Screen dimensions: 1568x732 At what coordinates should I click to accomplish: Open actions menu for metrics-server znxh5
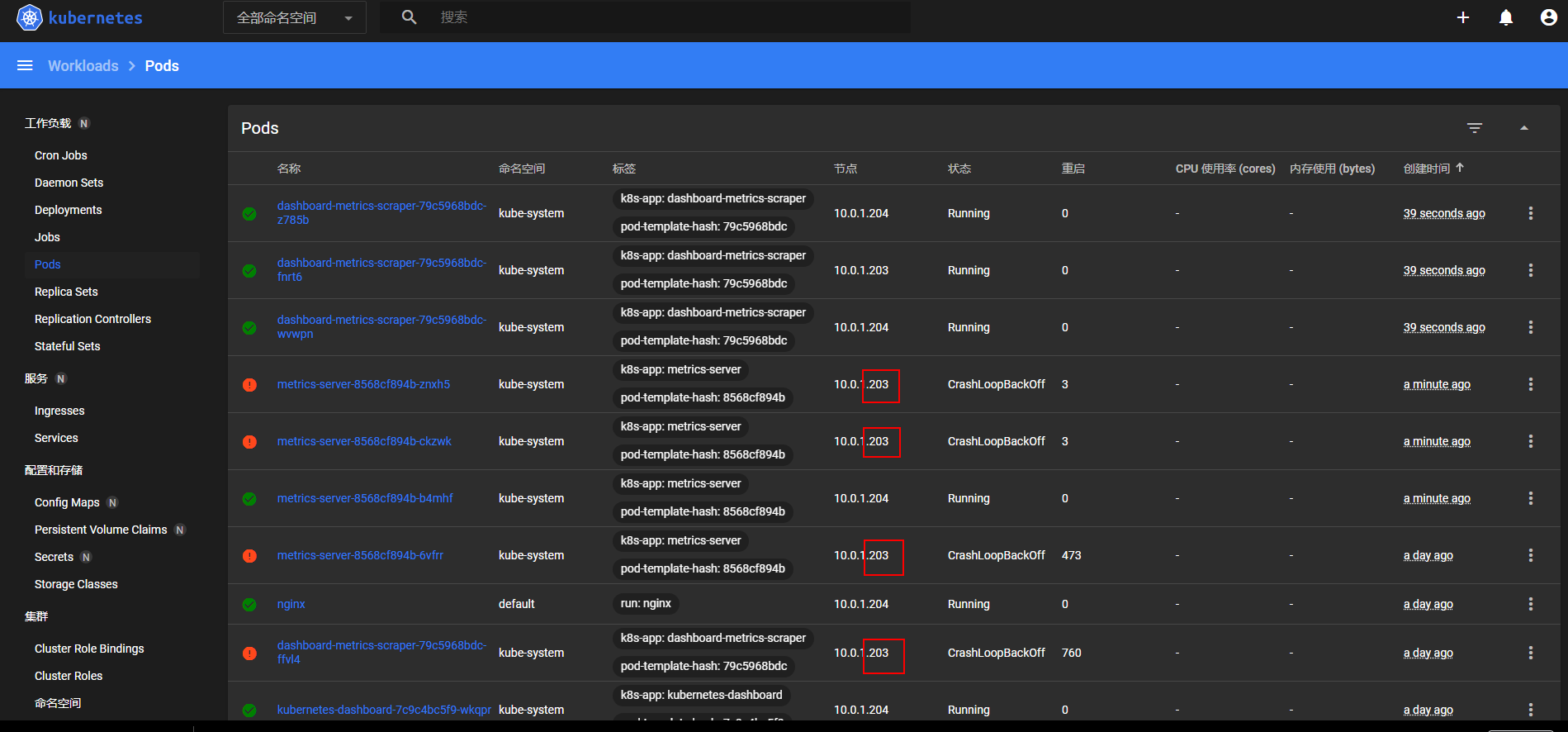1531,384
